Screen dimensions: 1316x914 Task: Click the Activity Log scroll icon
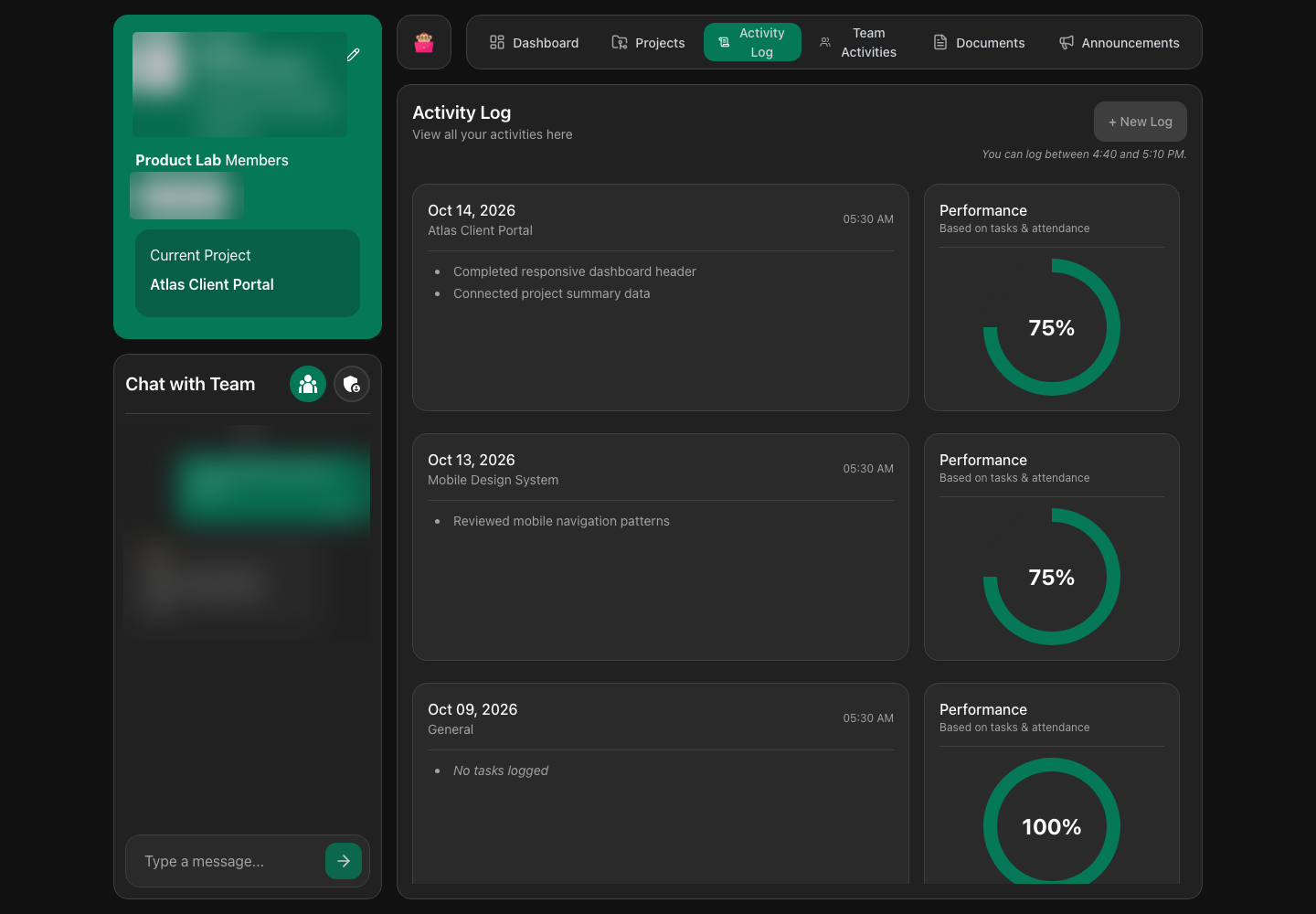click(x=724, y=42)
